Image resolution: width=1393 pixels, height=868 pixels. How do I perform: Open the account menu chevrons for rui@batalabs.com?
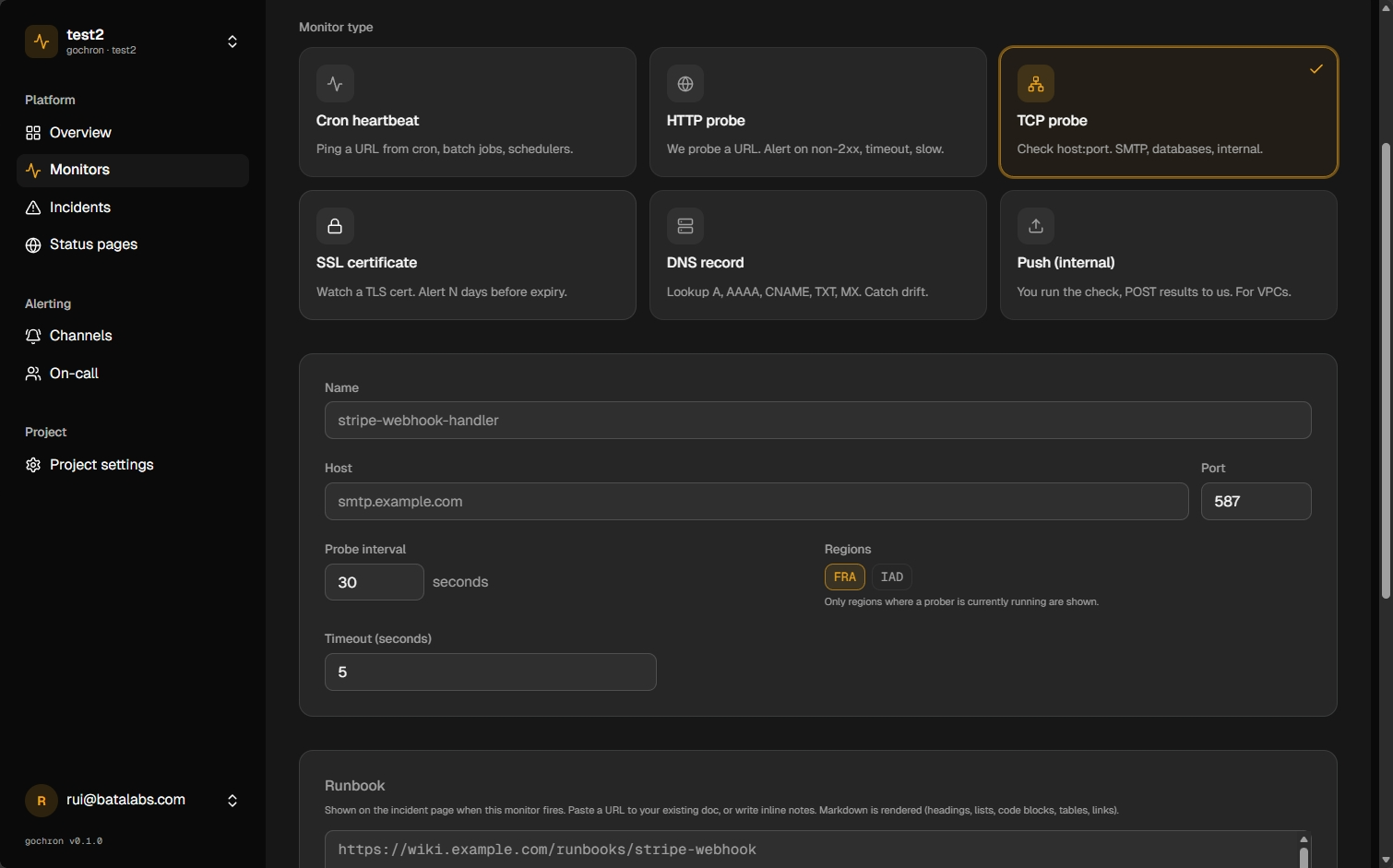click(232, 801)
